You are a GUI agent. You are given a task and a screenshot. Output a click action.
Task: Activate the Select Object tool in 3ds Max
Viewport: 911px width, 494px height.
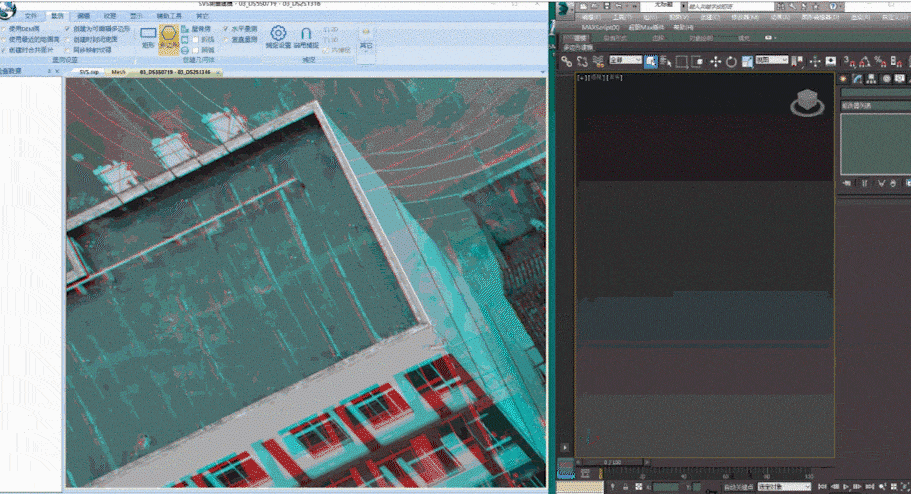click(650, 62)
